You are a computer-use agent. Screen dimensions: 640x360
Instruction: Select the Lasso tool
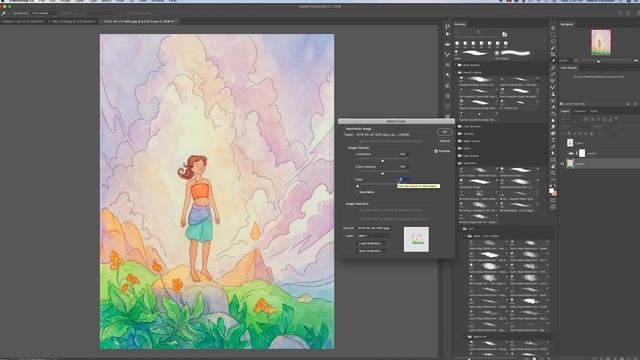pos(553,41)
